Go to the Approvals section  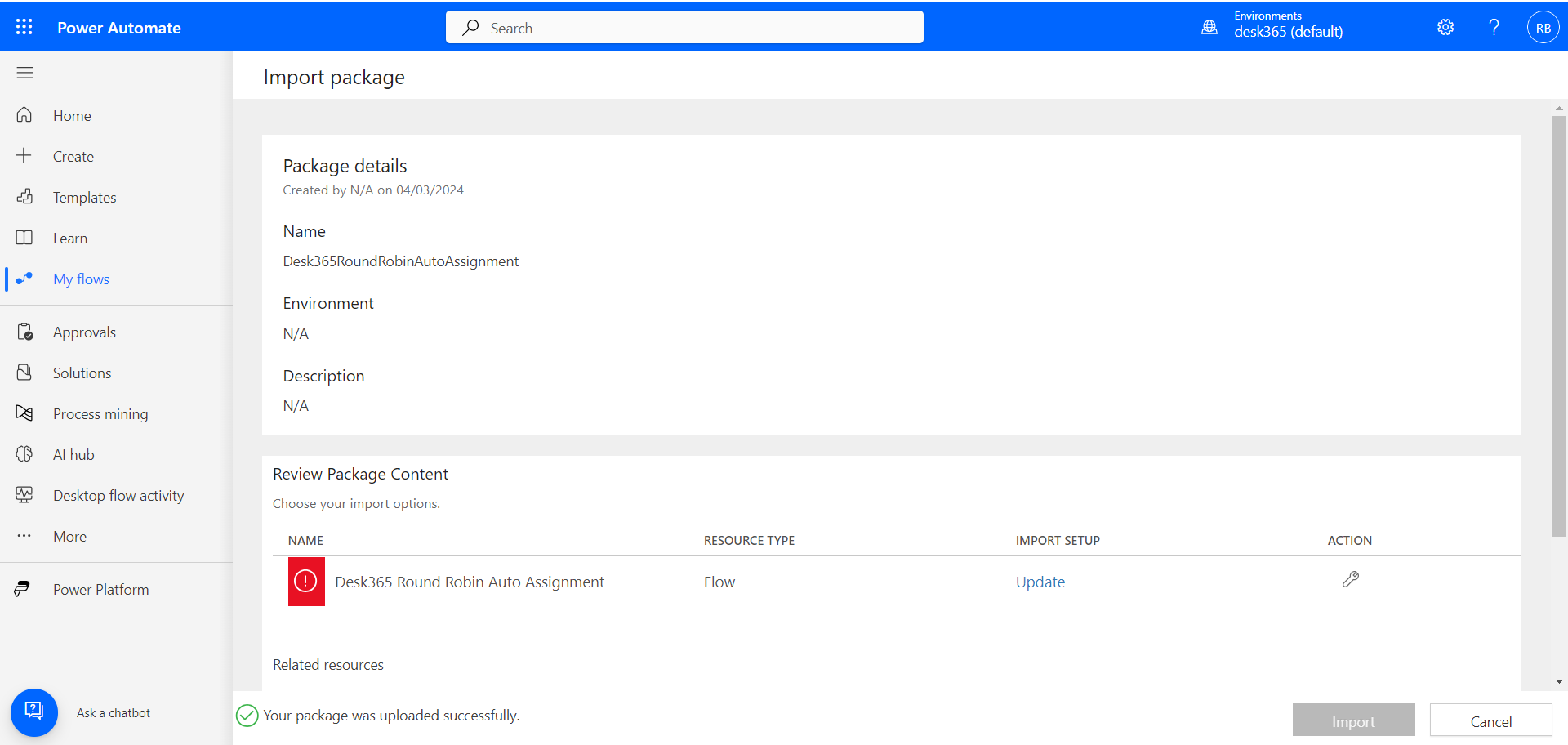coord(84,332)
